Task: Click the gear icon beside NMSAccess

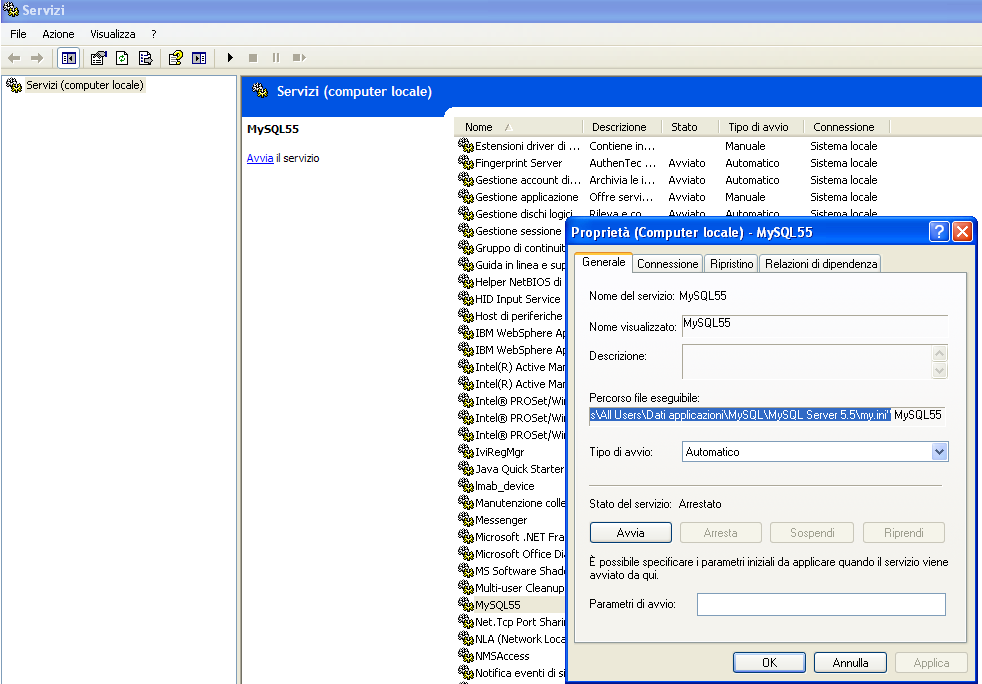Action: (x=466, y=656)
